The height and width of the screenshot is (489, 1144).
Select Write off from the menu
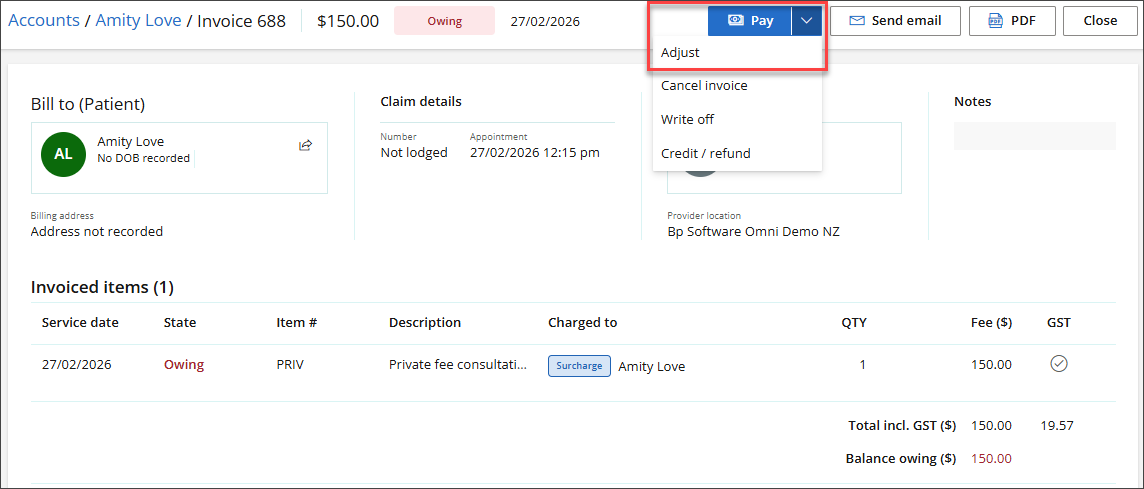[x=687, y=120]
